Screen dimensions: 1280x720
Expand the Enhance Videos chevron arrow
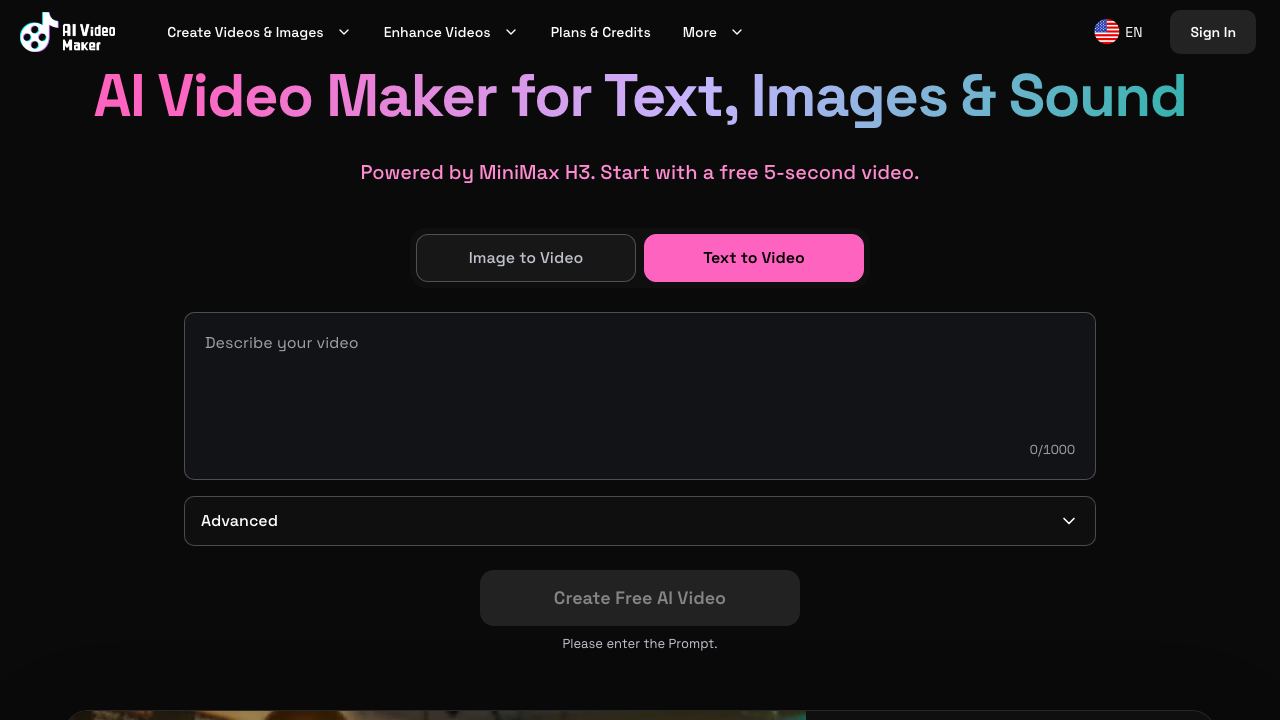click(x=511, y=32)
